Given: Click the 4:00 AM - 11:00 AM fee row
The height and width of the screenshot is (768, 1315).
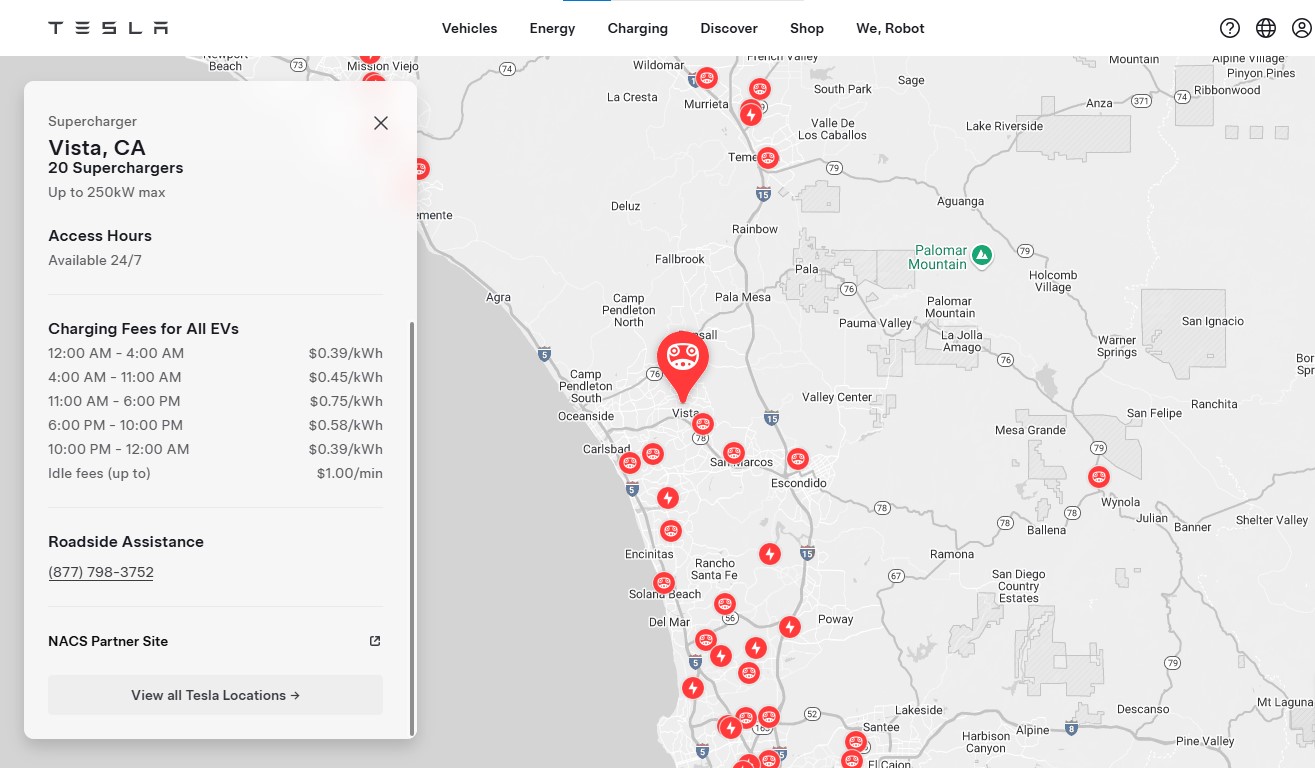Looking at the screenshot, I should [x=215, y=377].
